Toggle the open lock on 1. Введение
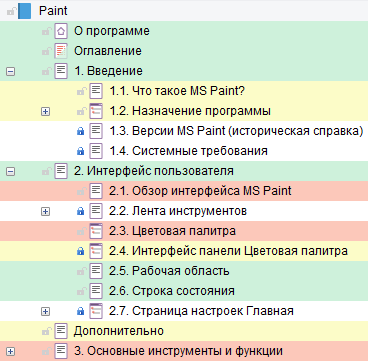368x361 pixels. click(46, 72)
